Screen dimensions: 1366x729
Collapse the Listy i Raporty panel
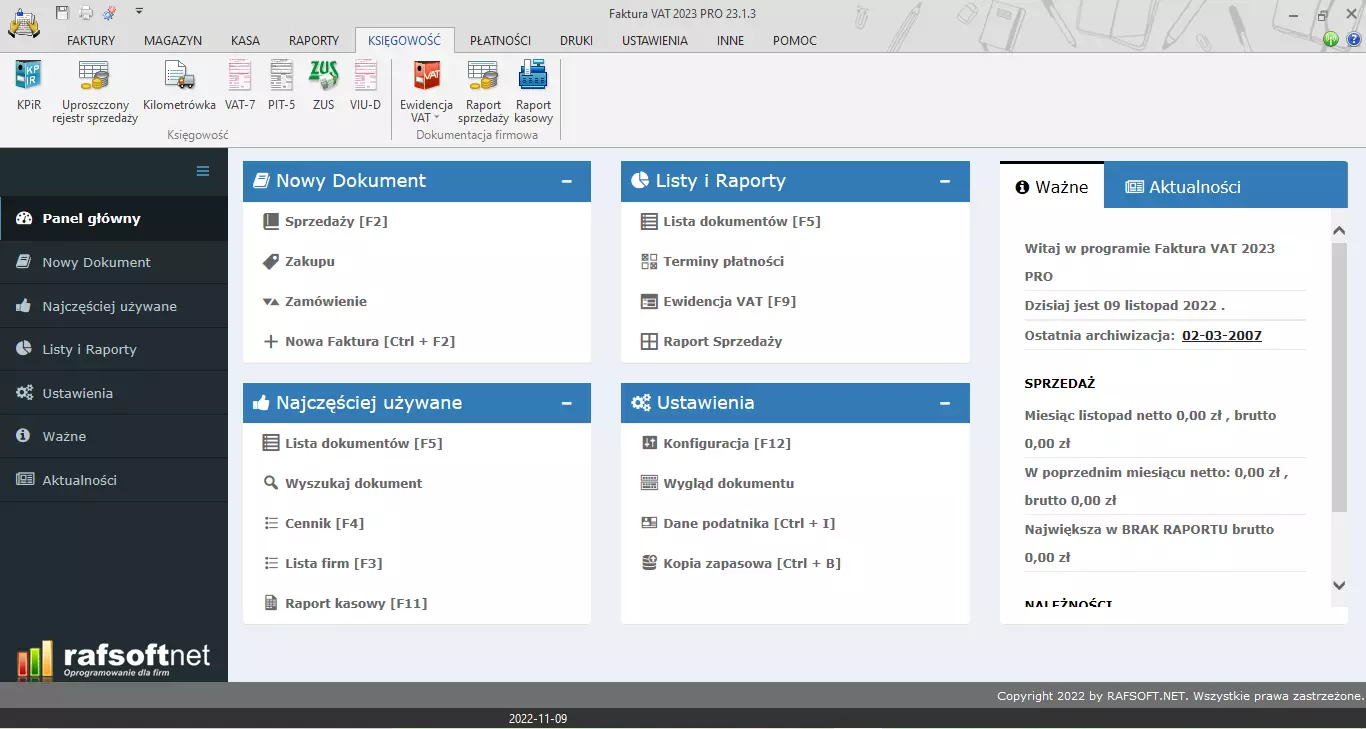(944, 181)
